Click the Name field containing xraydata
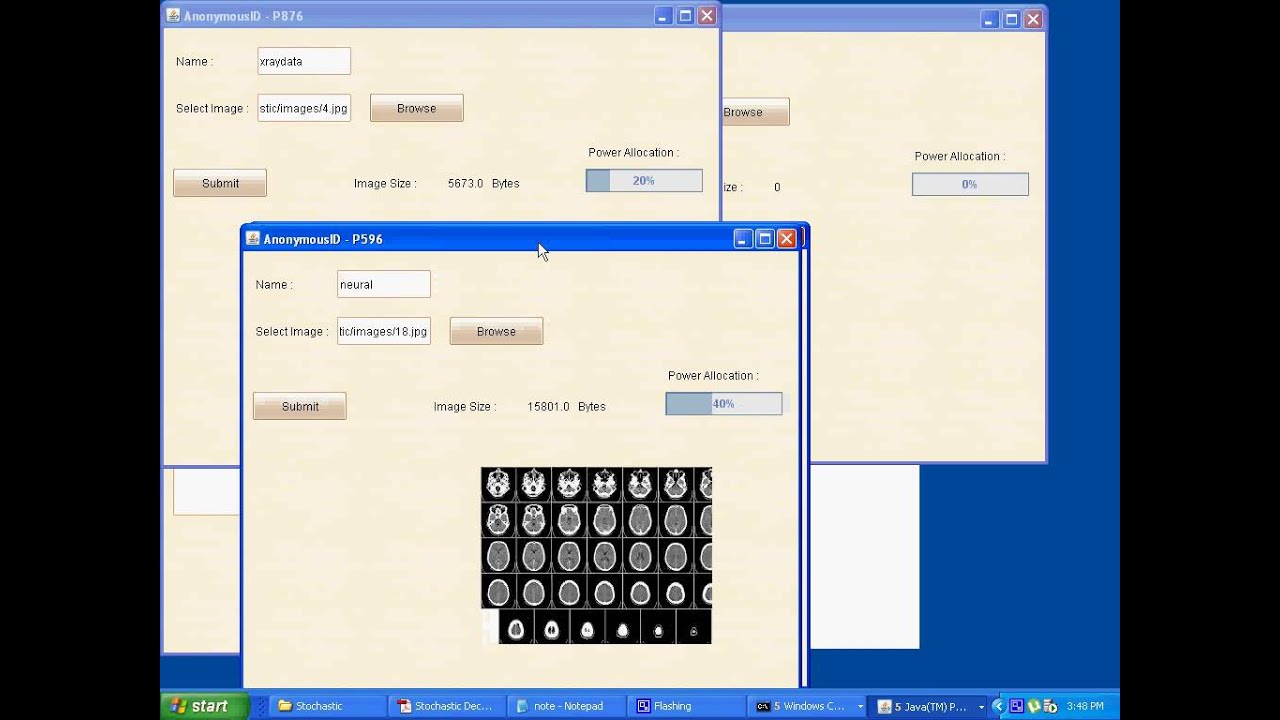 (304, 61)
